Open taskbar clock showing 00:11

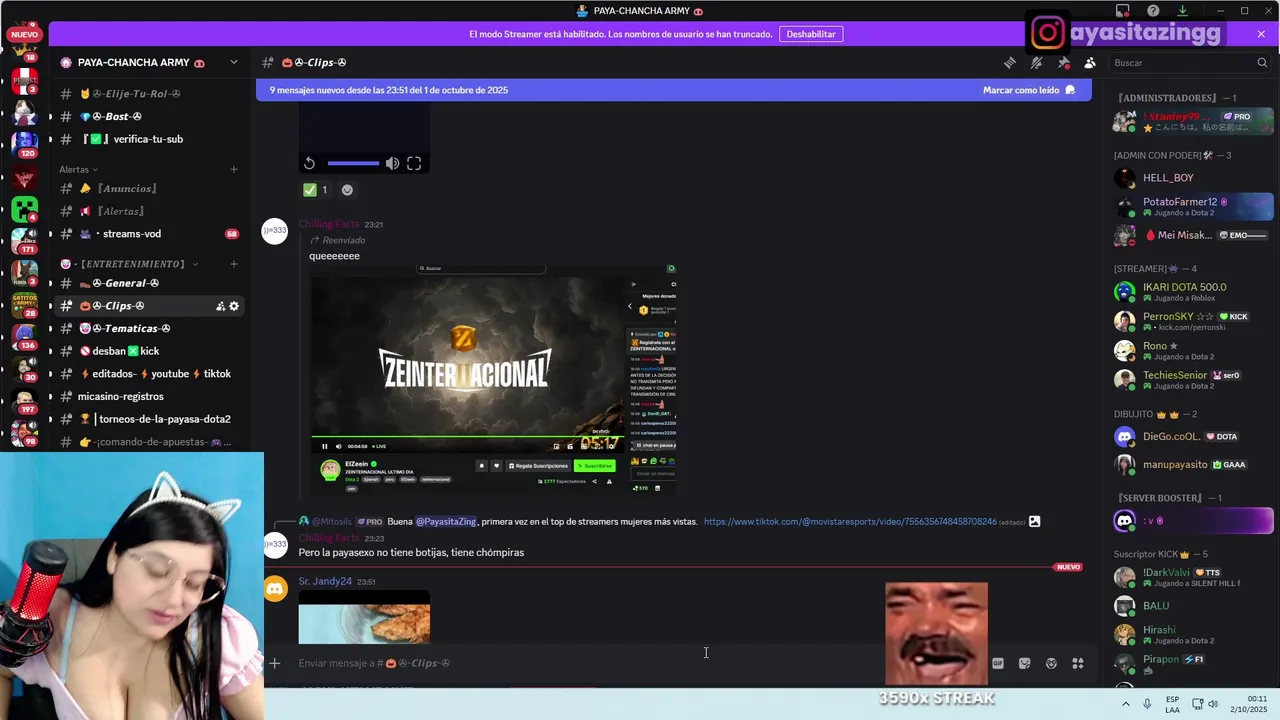[1249, 704]
